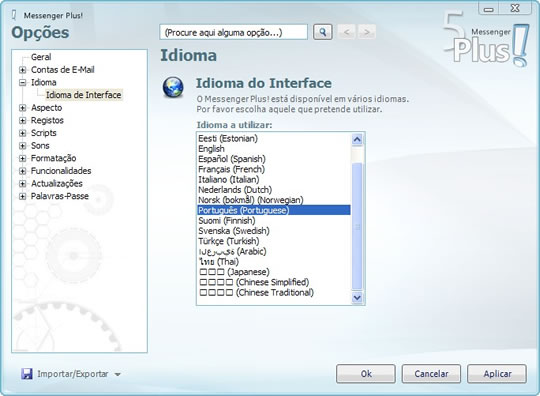
Task: Select Scripts in the options tree
Action: [43, 133]
